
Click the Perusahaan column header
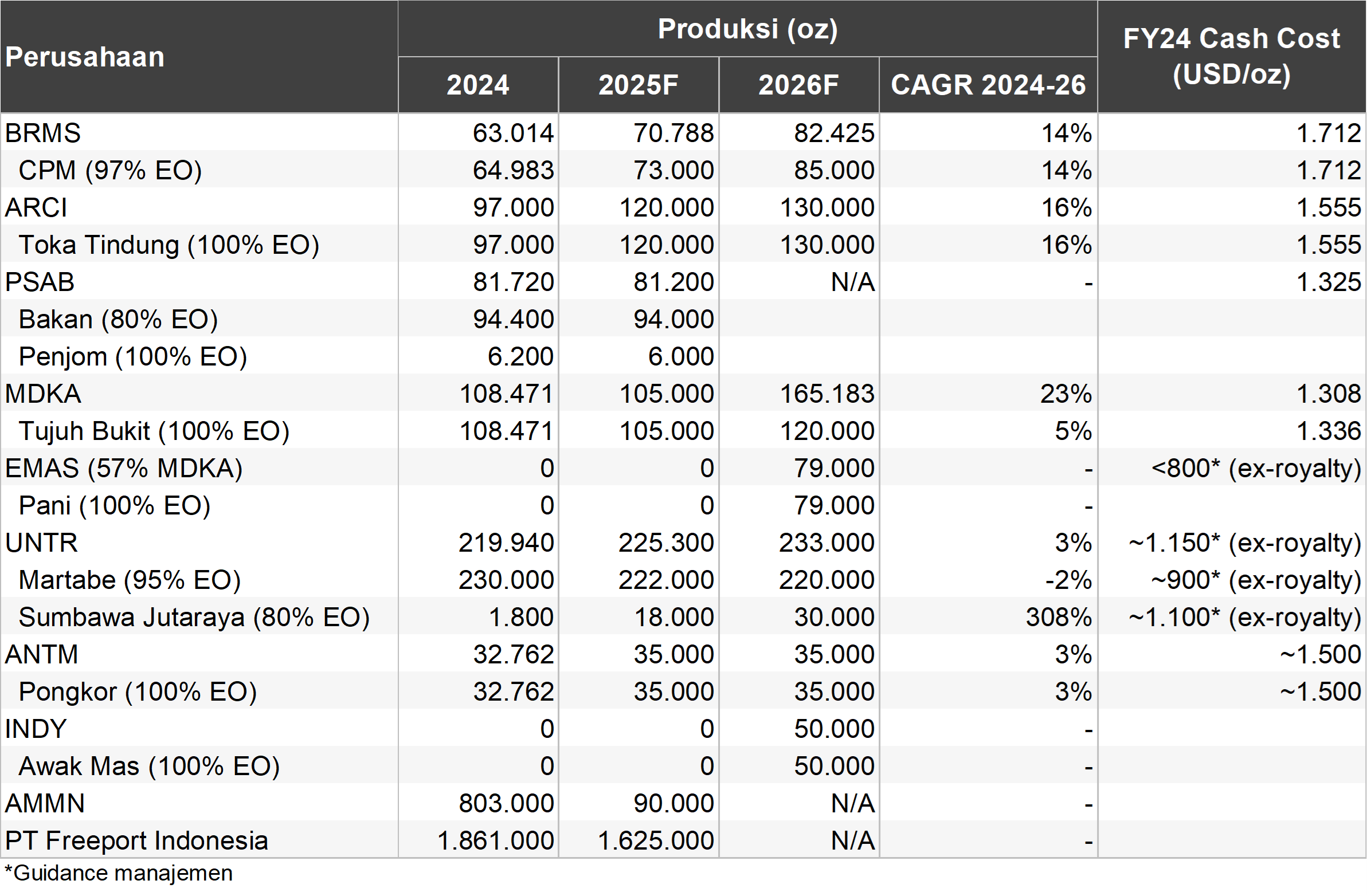point(85,57)
